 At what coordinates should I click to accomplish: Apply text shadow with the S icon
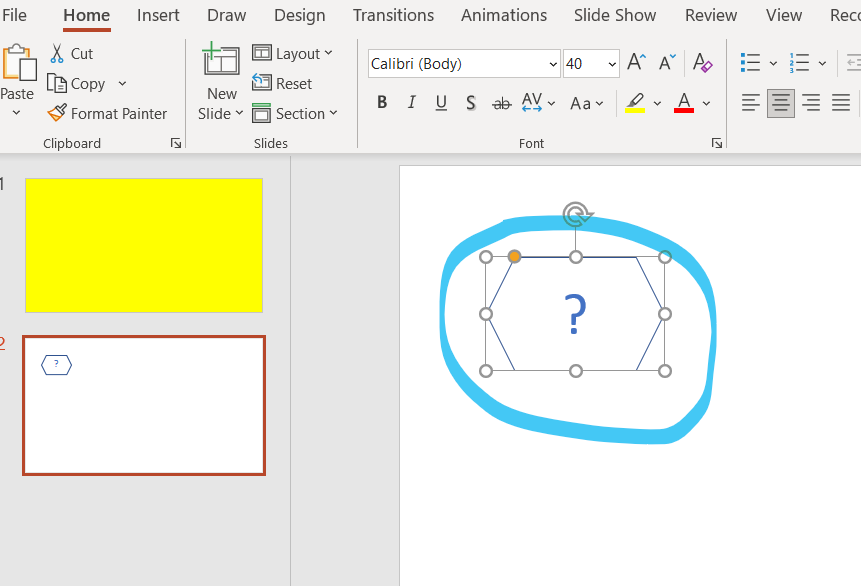[471, 103]
